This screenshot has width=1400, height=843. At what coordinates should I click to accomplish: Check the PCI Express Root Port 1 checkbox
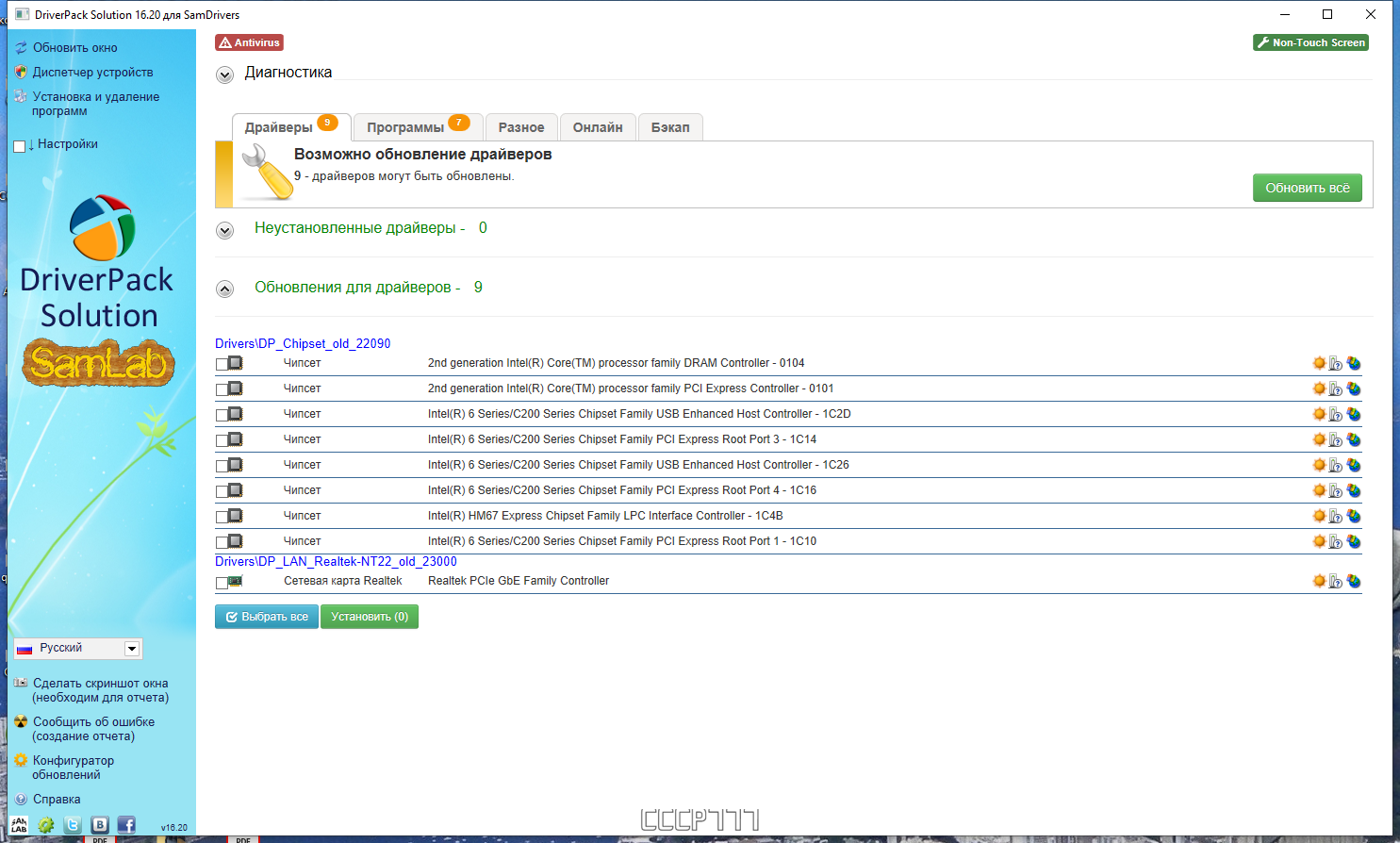point(222,542)
